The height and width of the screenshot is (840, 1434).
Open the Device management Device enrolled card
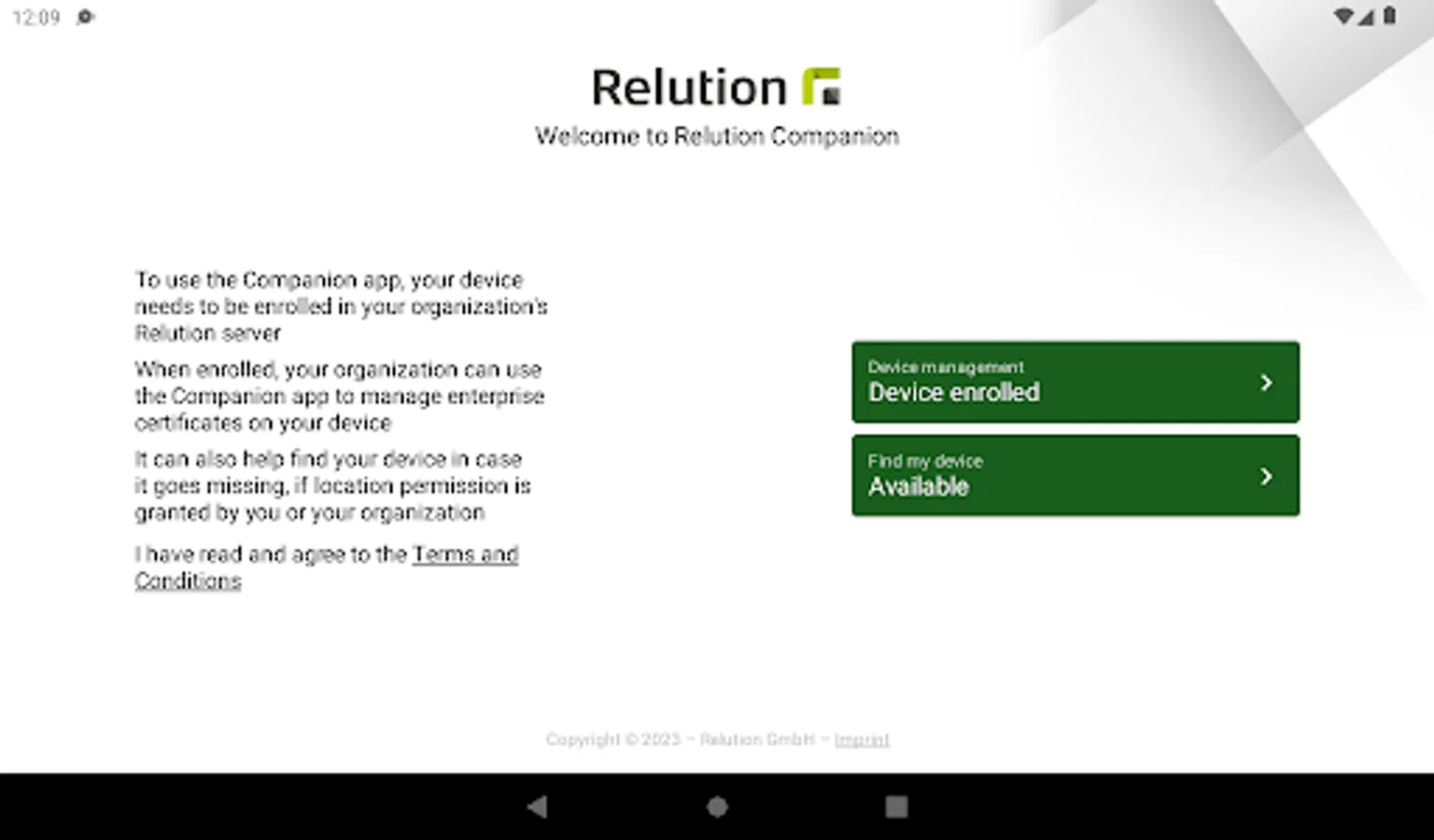coord(1075,382)
